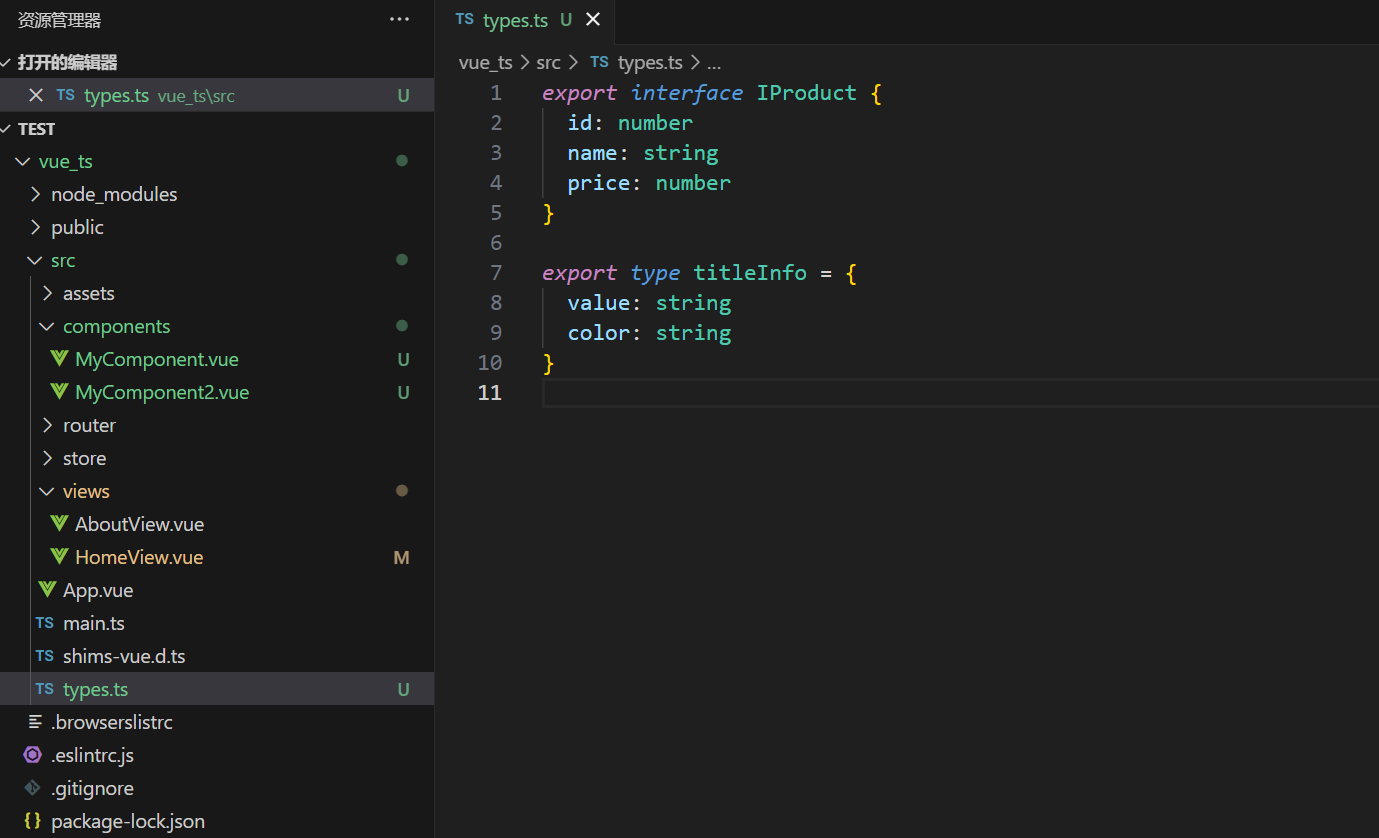Viewport: 1379px width, 838px height.
Task: Click the git icon beside .gitignore
Action: click(x=33, y=788)
